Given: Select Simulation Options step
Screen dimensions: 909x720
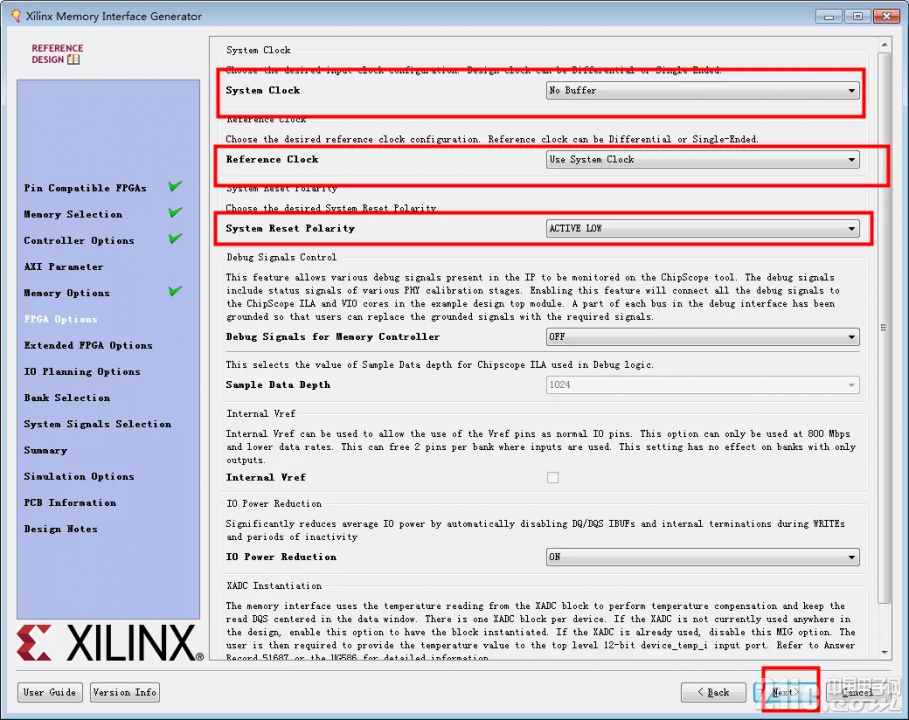Looking at the screenshot, I should [79, 477].
